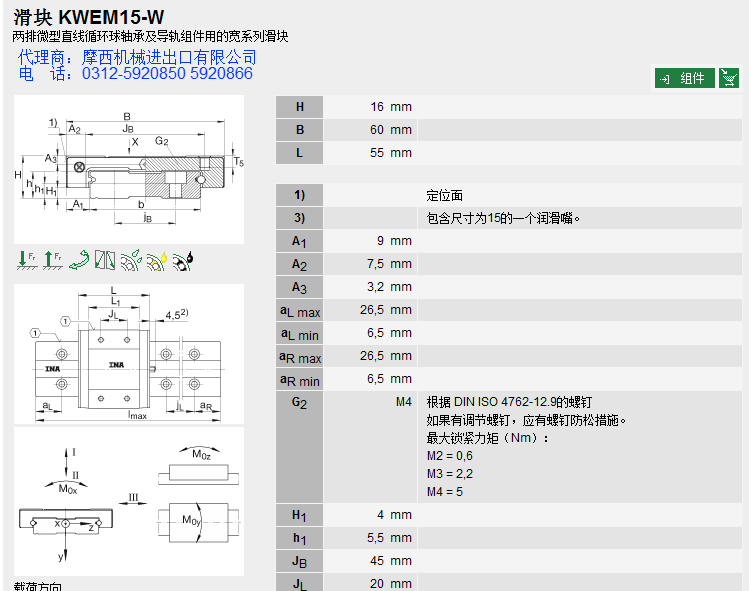Click the green shopping cart icon

[x=730, y=78]
